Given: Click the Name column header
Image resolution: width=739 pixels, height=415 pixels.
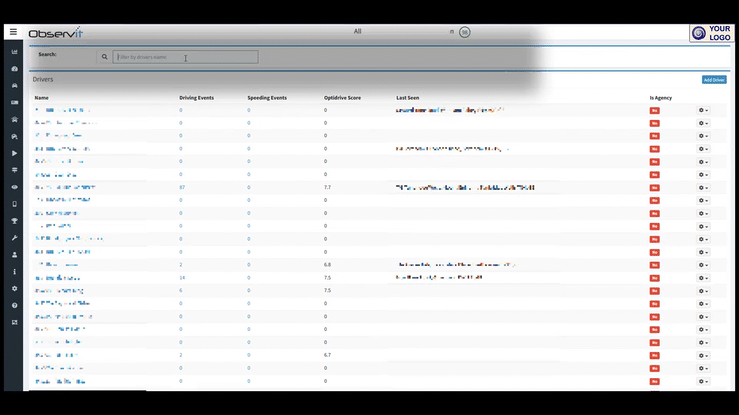Looking at the screenshot, I should pyautogui.click(x=41, y=98).
